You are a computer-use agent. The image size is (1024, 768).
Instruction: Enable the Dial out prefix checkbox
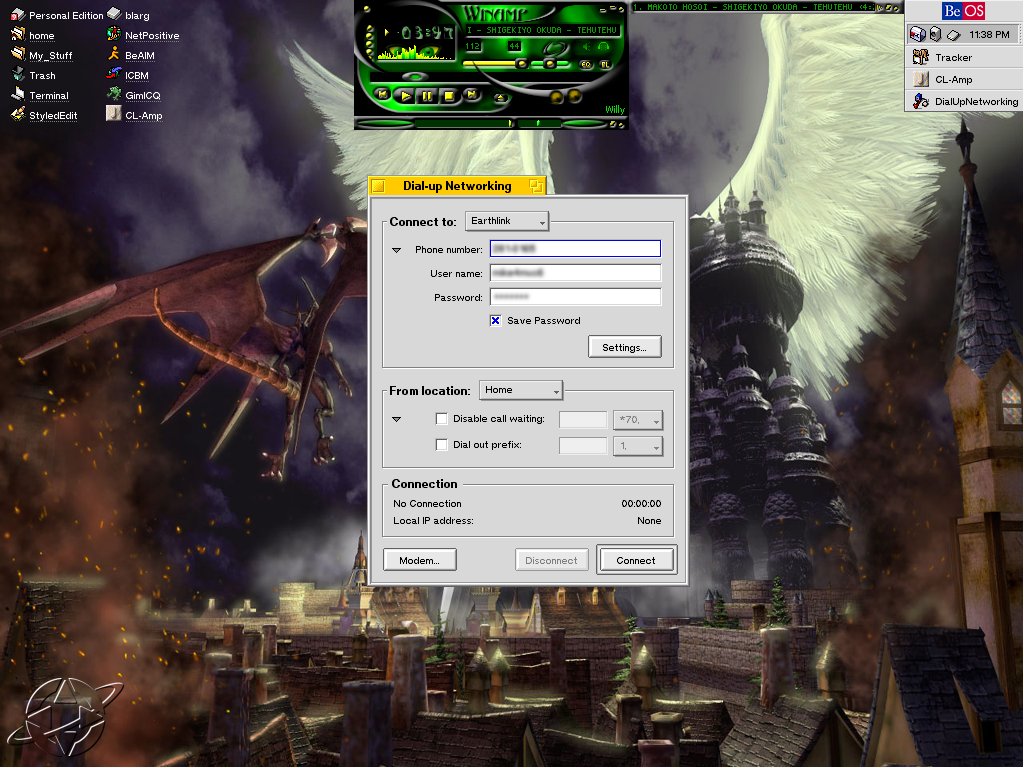(441, 445)
